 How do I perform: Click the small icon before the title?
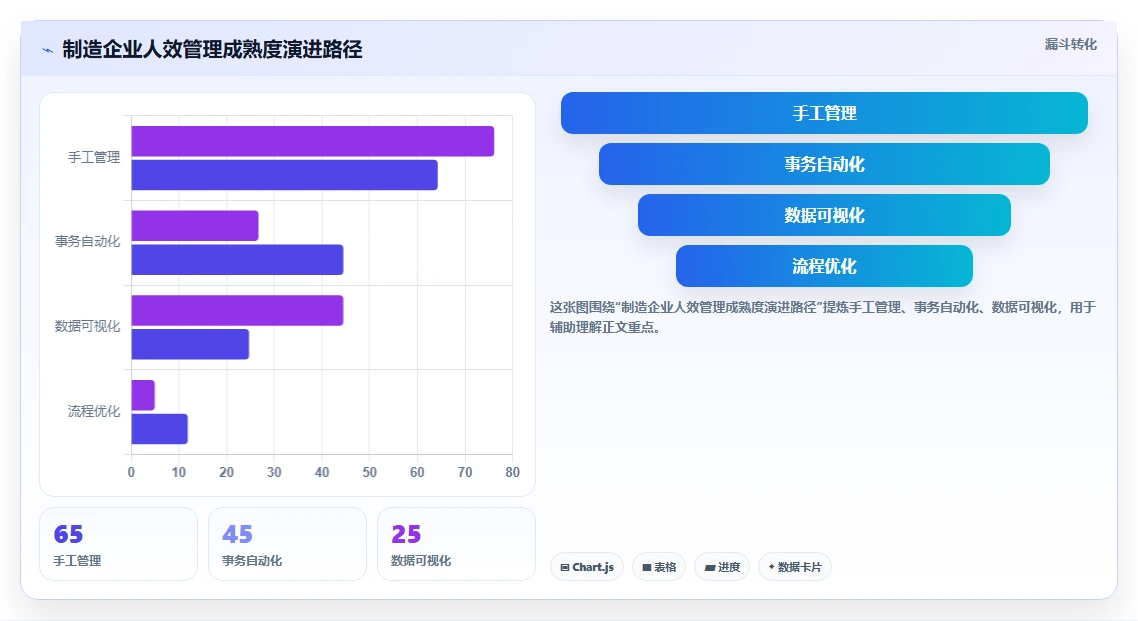(x=48, y=50)
